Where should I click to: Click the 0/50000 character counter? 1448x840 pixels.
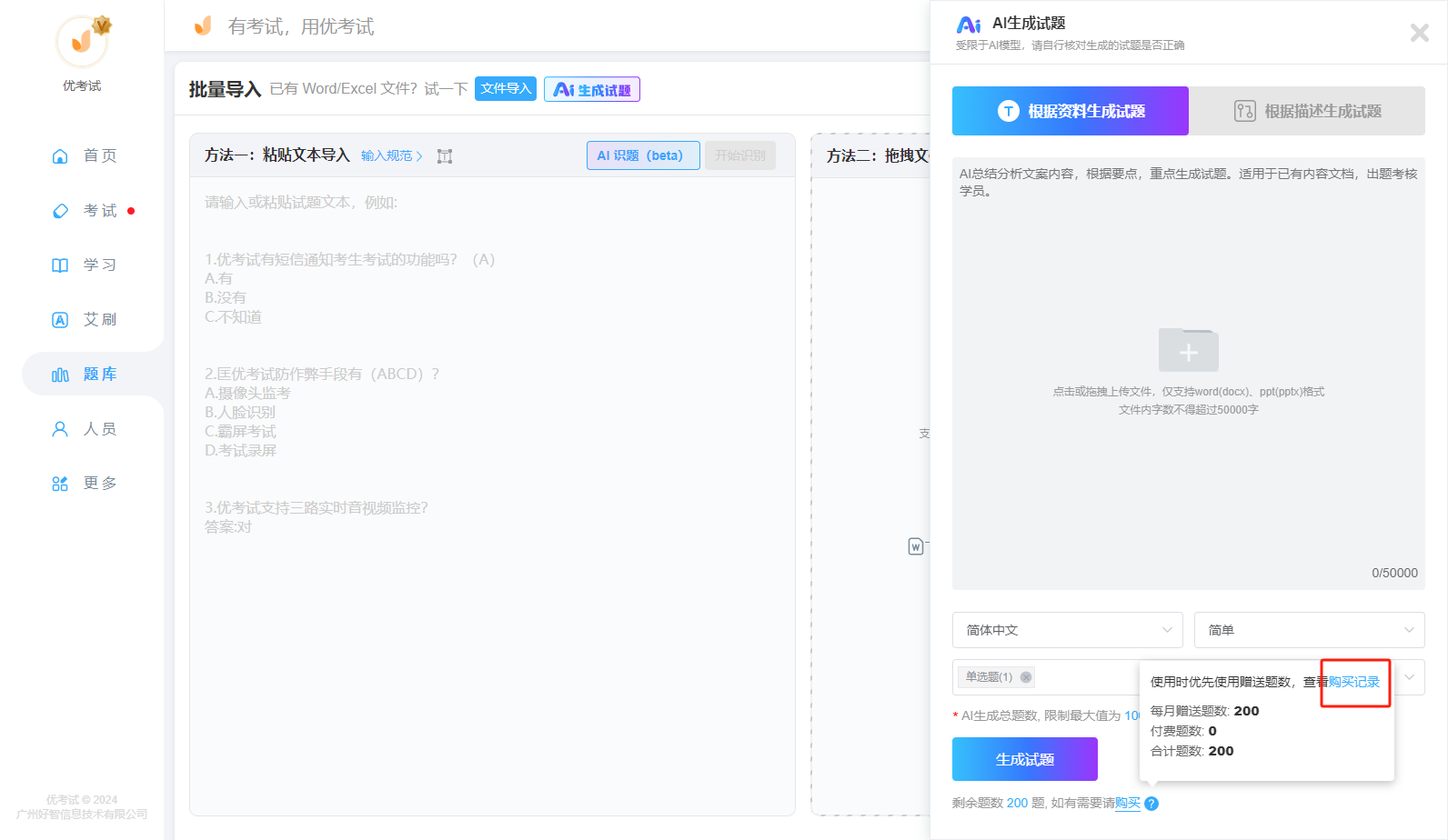[x=1394, y=573]
